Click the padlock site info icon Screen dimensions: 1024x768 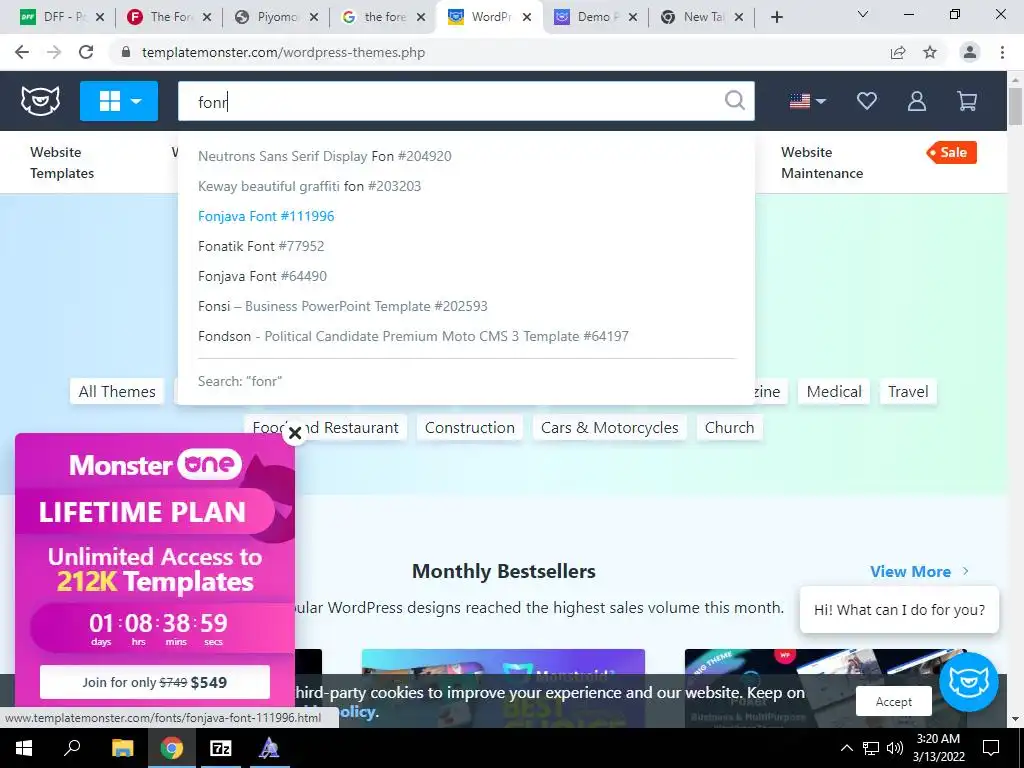click(126, 52)
